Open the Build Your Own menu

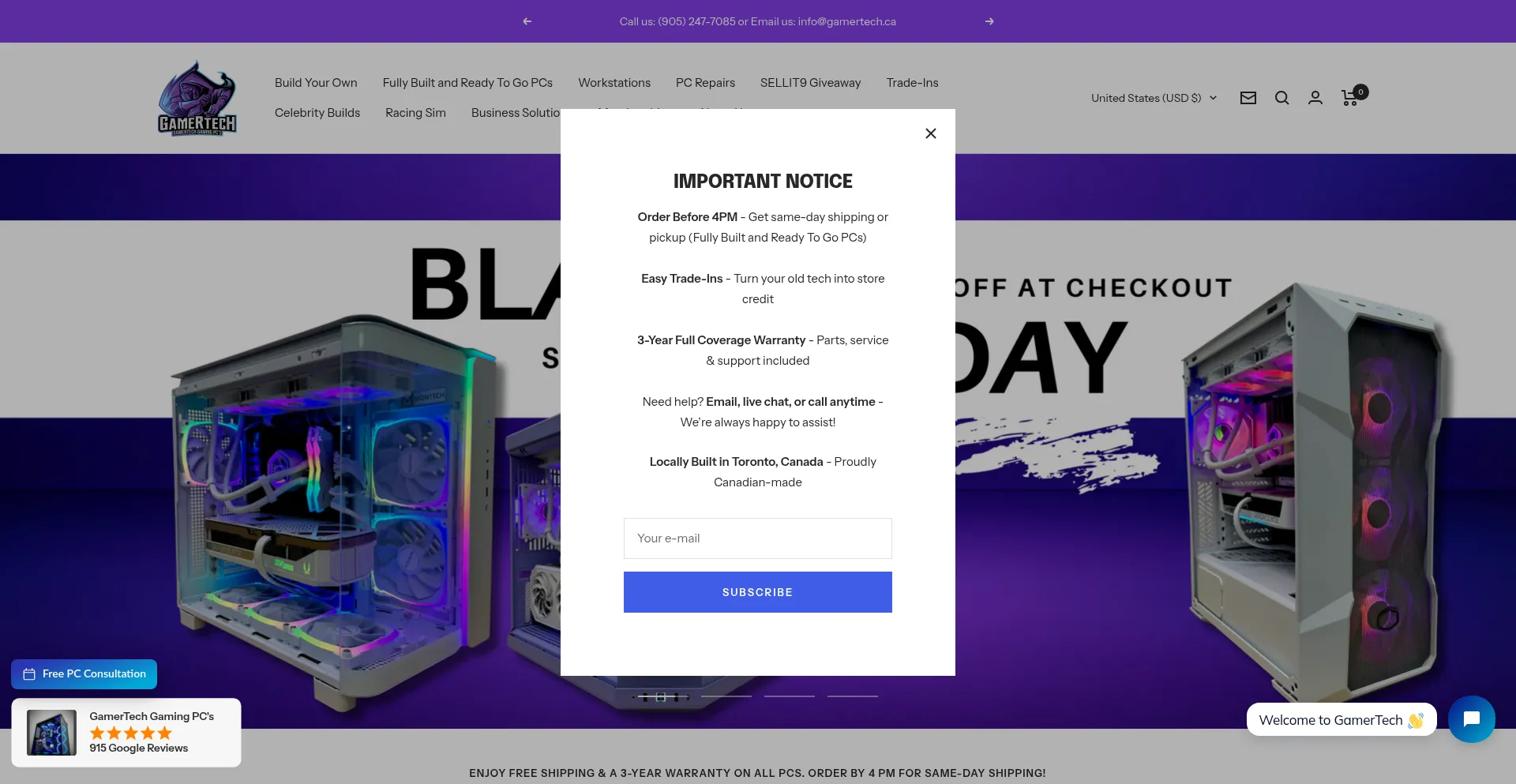(x=316, y=83)
